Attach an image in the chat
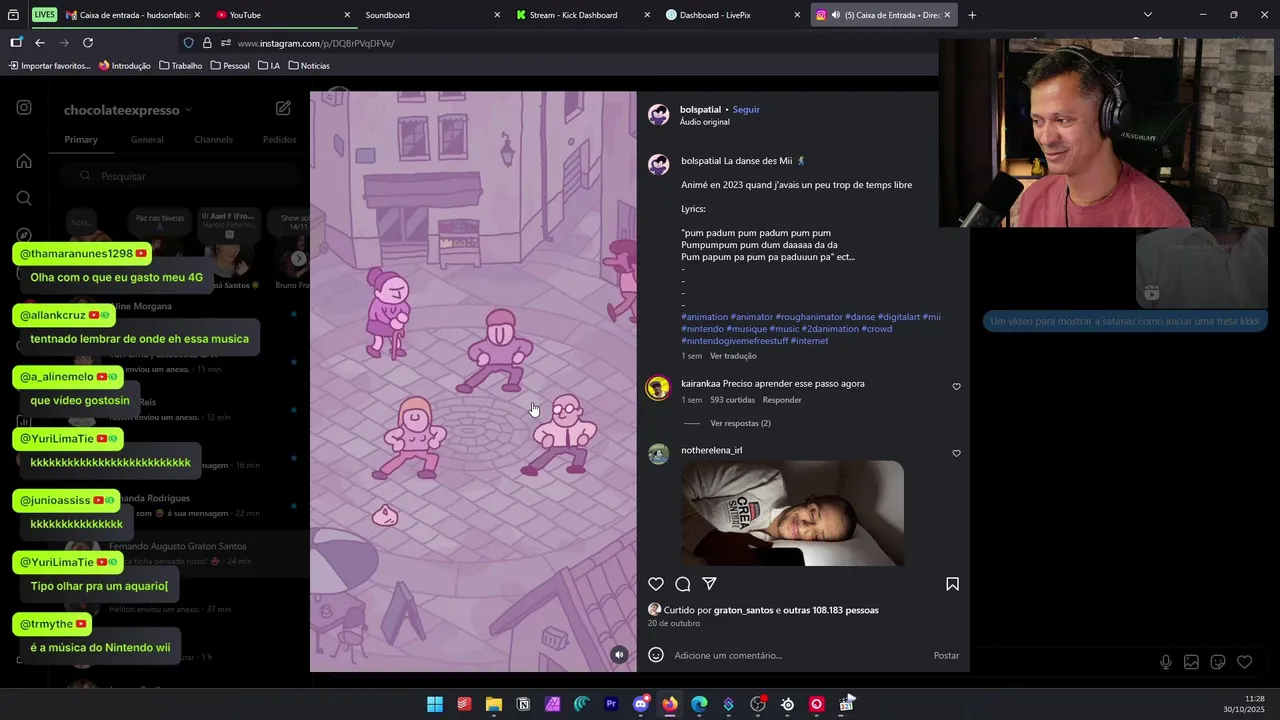1280x720 pixels. tap(1192, 662)
